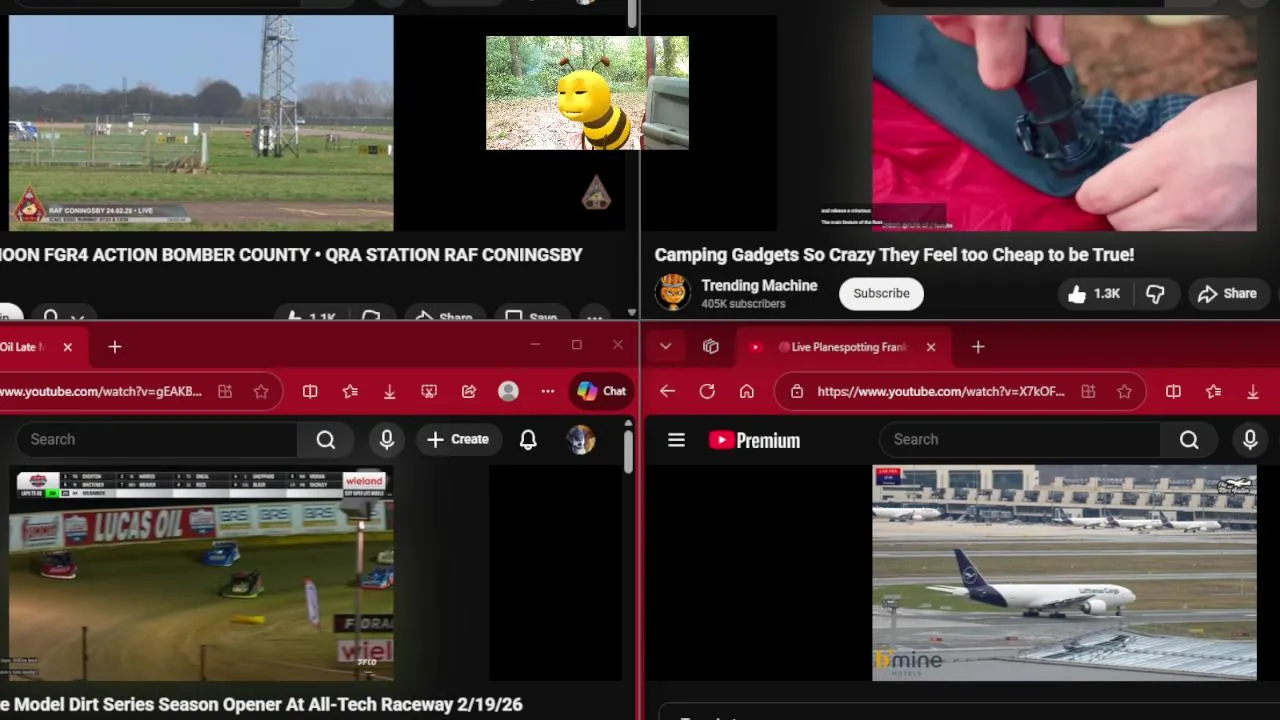Open downloads in Planespotting window
This screenshot has width=1280, height=720.
(1253, 392)
